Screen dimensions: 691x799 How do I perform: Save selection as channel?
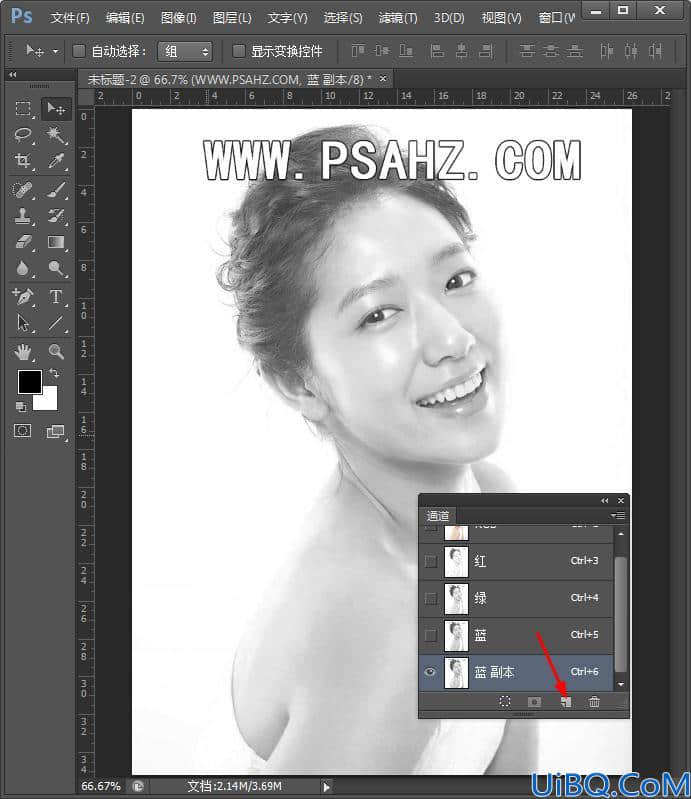coord(534,702)
